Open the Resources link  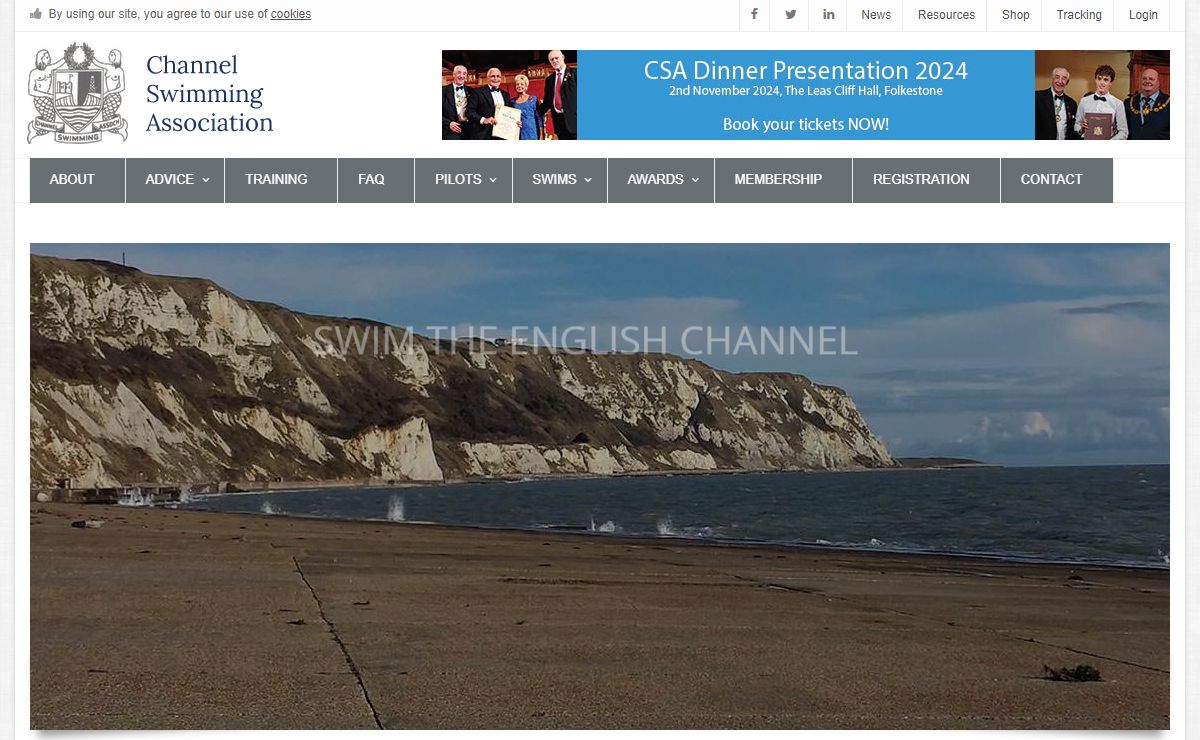click(946, 15)
